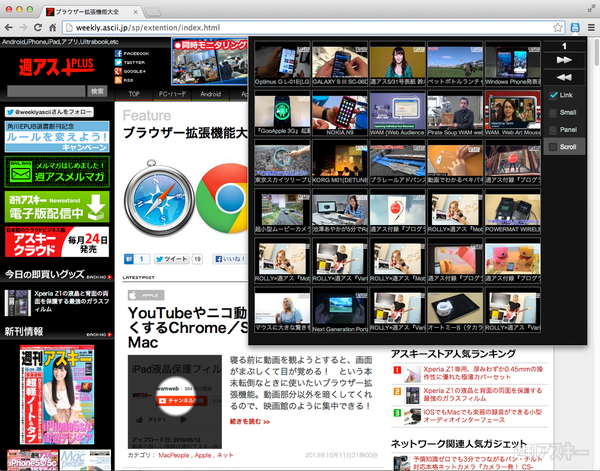Open the video extension icon in toolbar

click(x=575, y=28)
